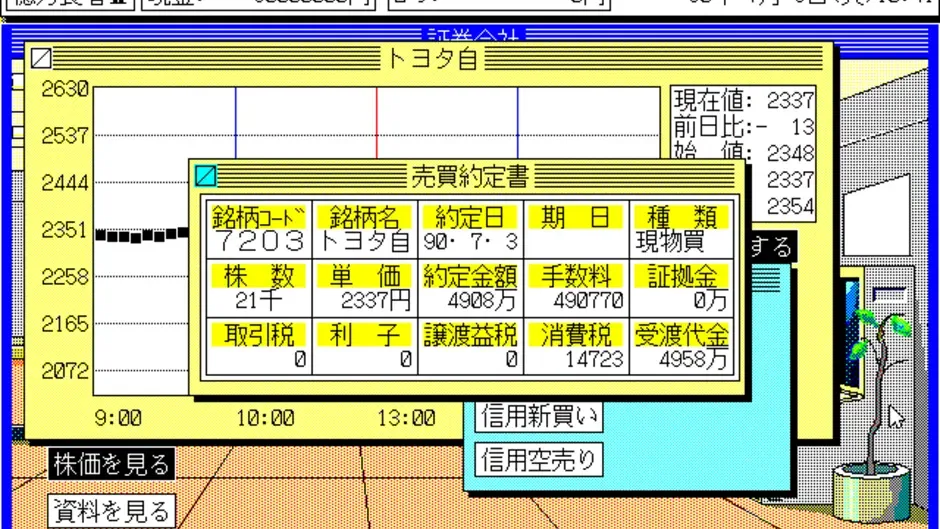Click the 利子 header cell
This screenshot has height=529, width=940.
364,335
